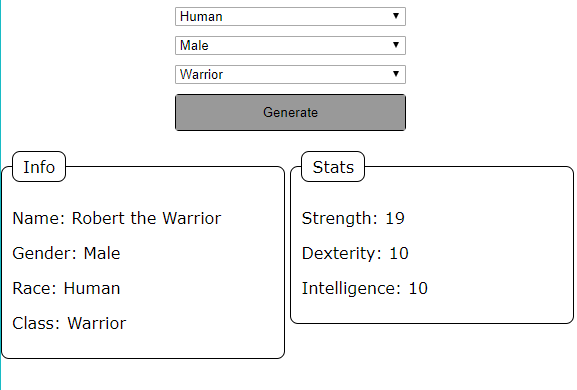Open the Male gender dropdown
The image size is (577, 390).
coord(290,46)
